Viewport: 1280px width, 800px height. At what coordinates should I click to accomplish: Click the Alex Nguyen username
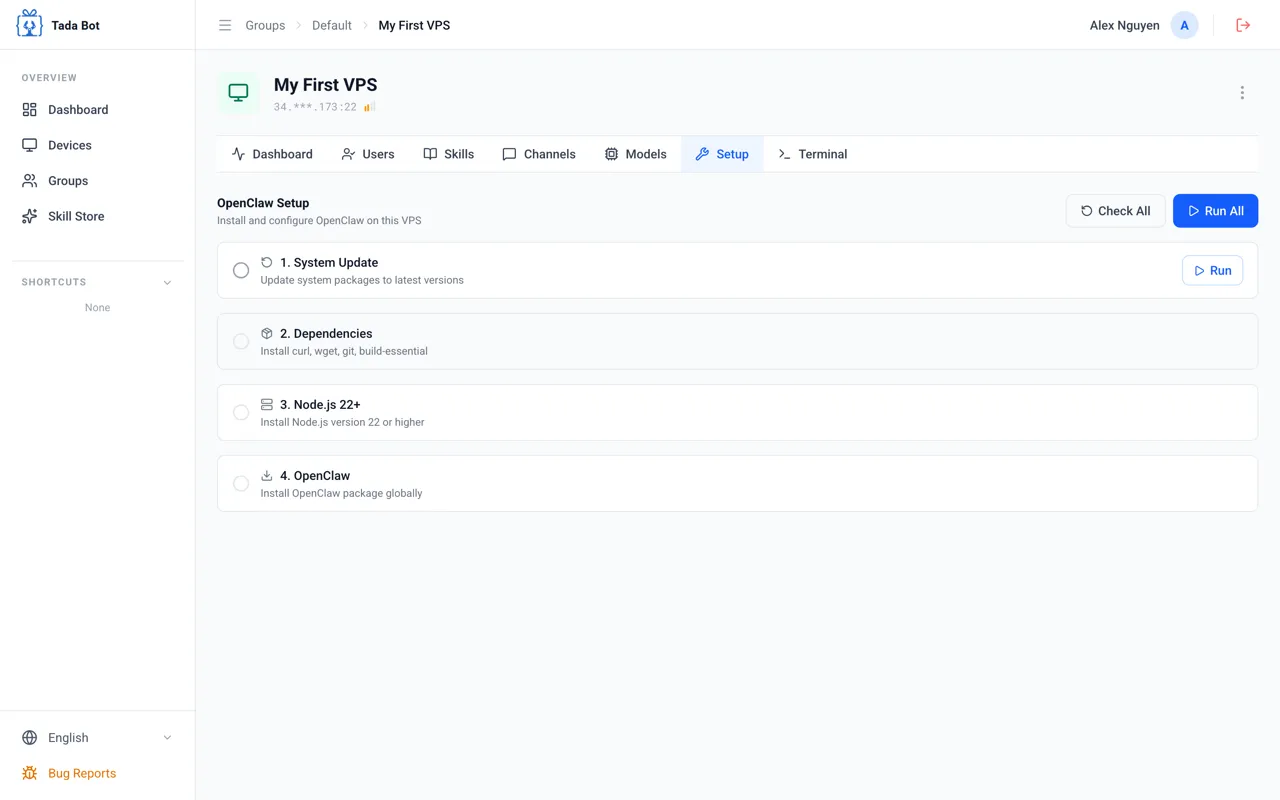pyautogui.click(x=1125, y=25)
